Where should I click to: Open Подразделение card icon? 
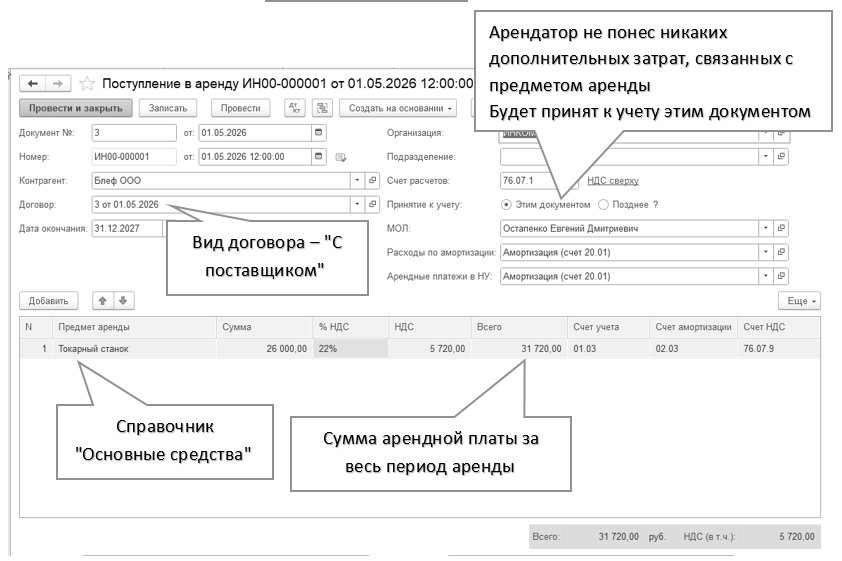(781, 157)
